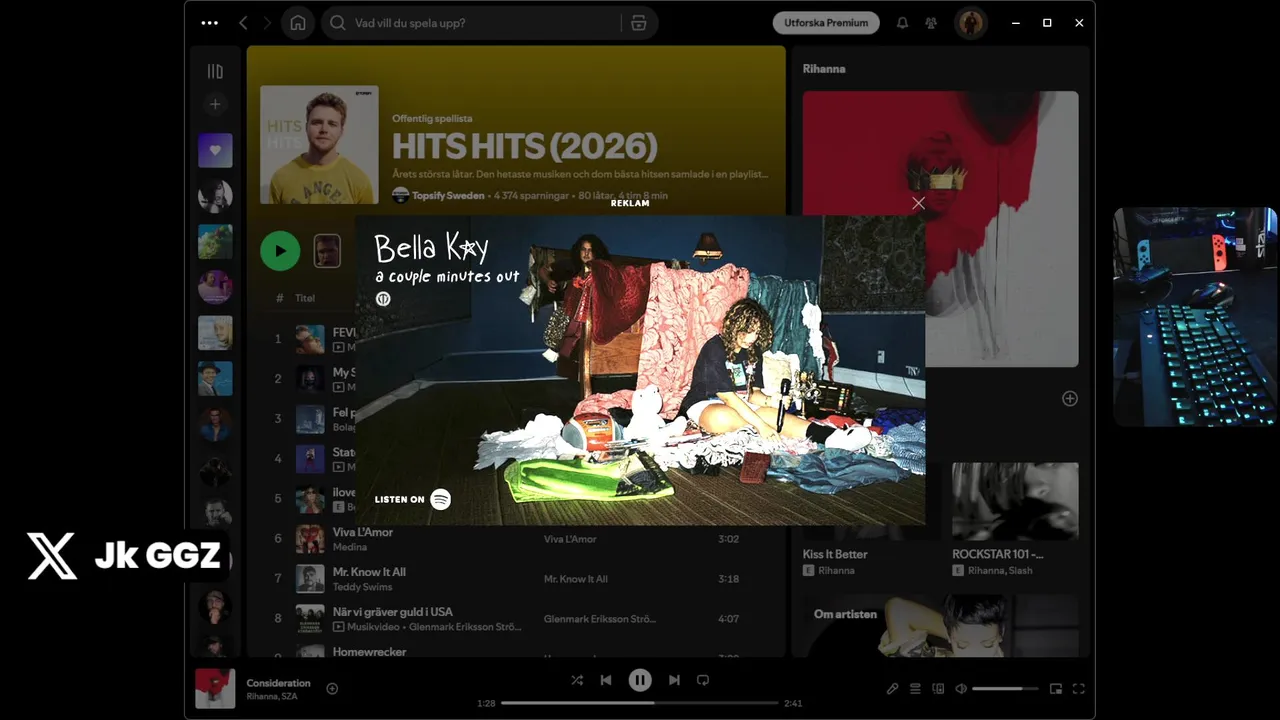Open the Glenmark Eriksson Strö... album link
Viewport: 1280px width, 720px height.
click(x=600, y=619)
